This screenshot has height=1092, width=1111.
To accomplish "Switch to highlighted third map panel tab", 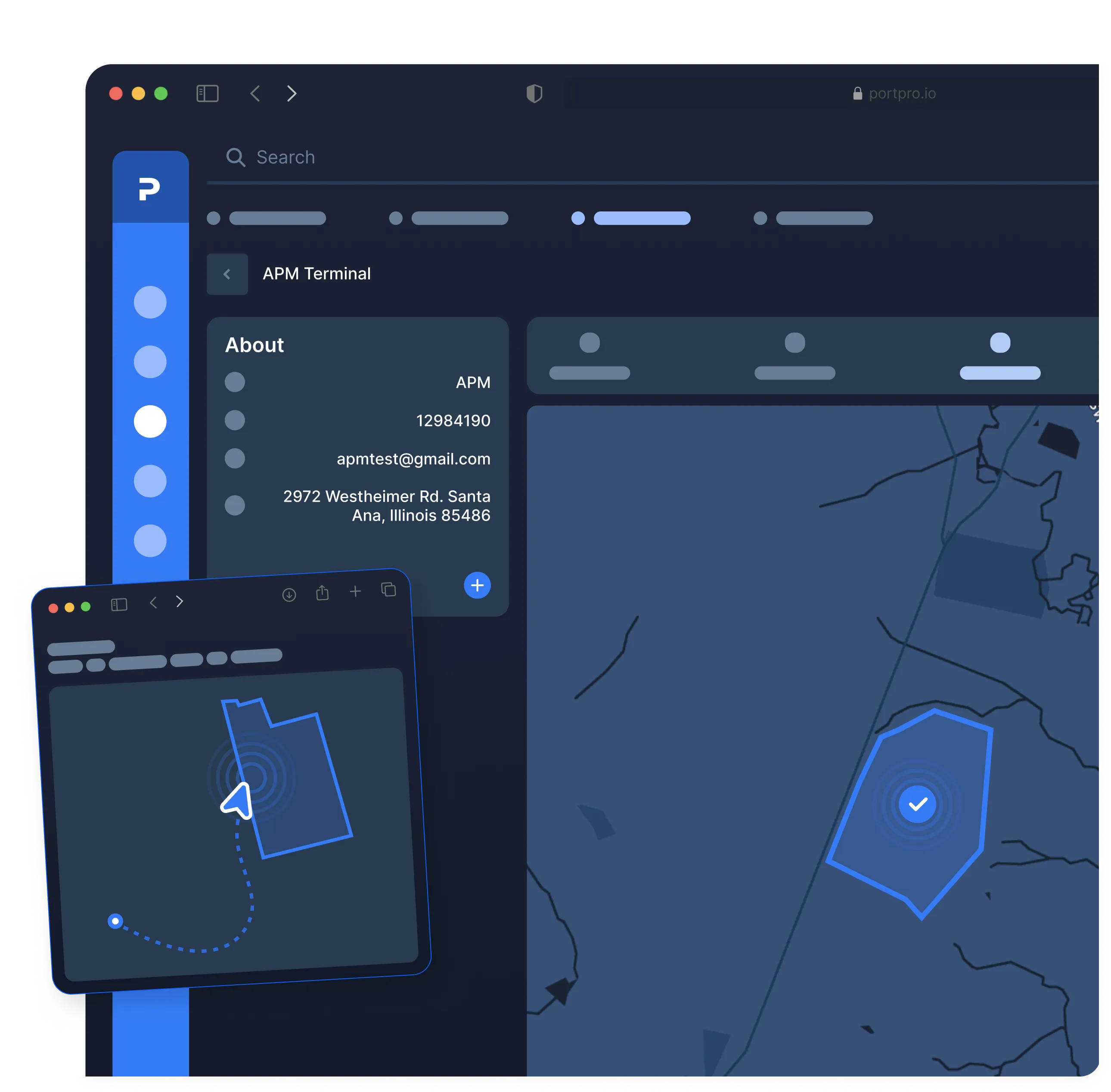I will (x=1000, y=356).
